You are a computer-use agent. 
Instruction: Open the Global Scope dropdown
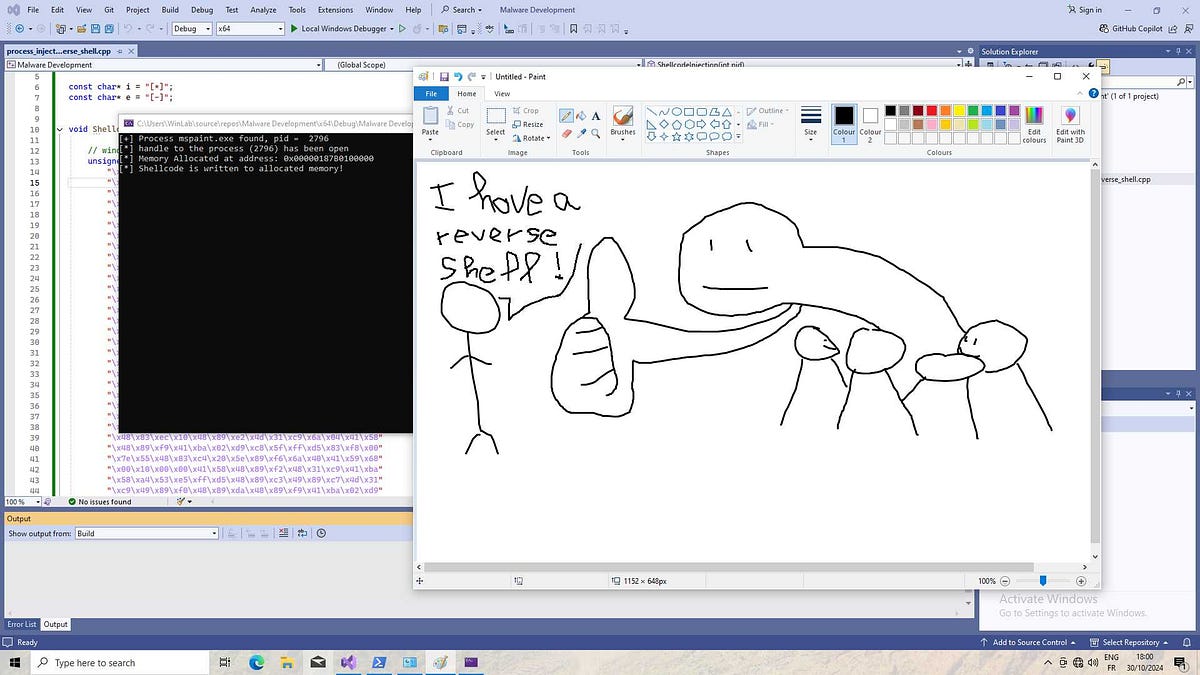pos(483,65)
